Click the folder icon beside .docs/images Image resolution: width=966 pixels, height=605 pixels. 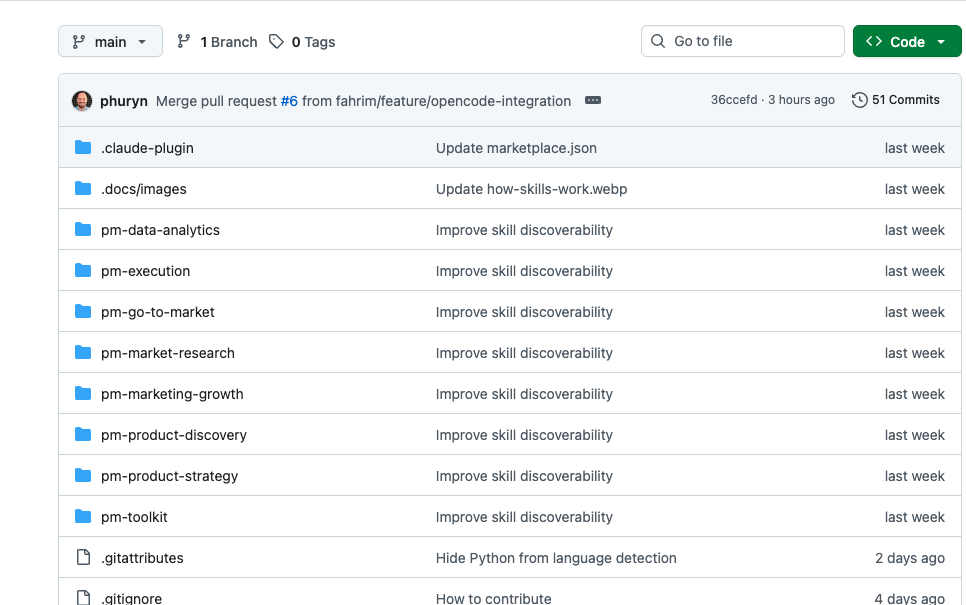[83, 189]
